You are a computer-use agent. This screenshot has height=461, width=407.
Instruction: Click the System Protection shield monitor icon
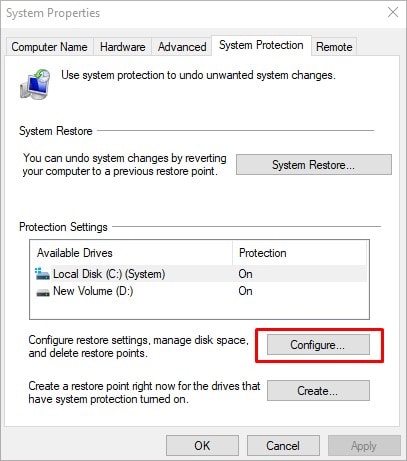pyautogui.click(x=35, y=84)
